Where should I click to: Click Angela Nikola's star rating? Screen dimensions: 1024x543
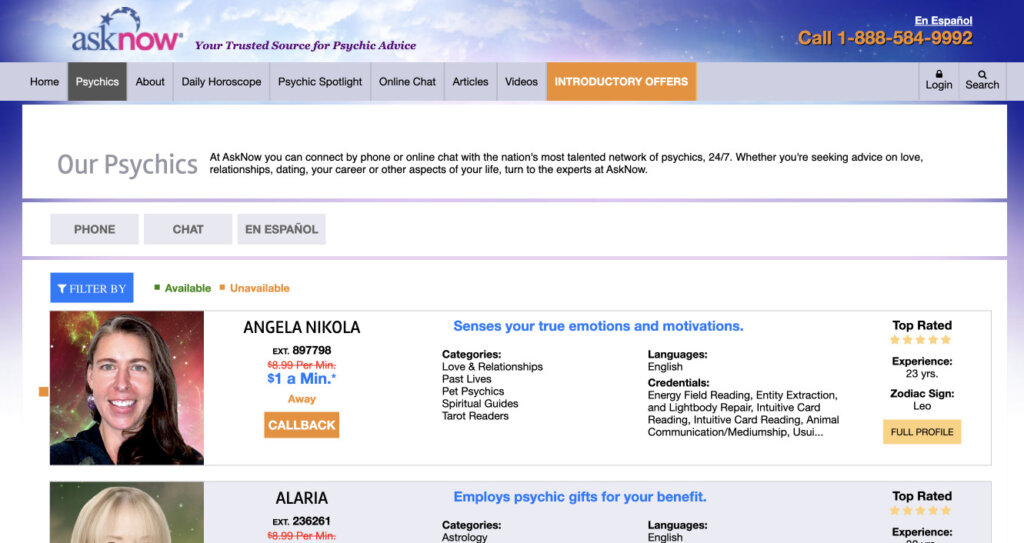tap(921, 340)
